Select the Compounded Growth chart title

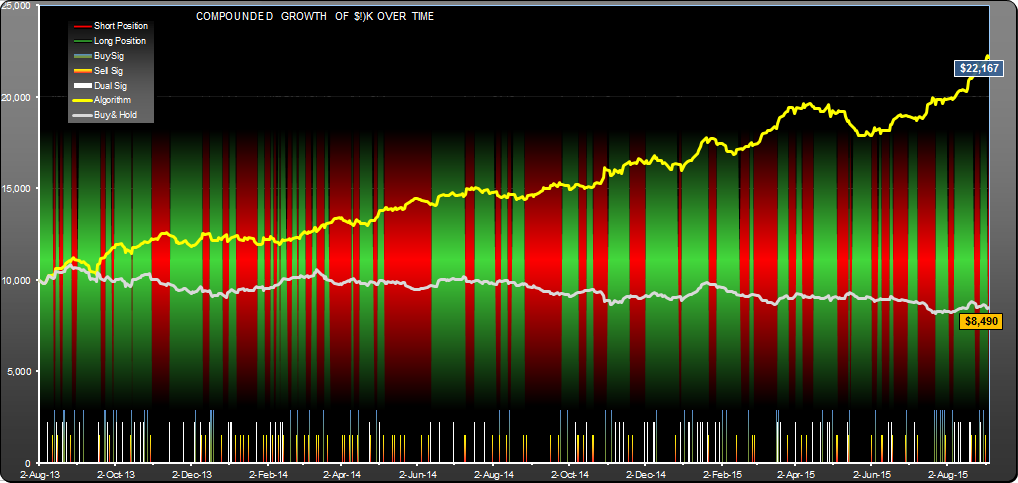[x=315, y=17]
